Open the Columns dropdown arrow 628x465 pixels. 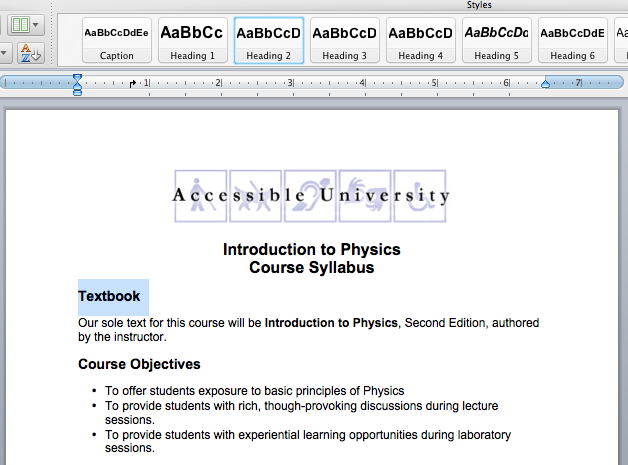[x=37, y=23]
